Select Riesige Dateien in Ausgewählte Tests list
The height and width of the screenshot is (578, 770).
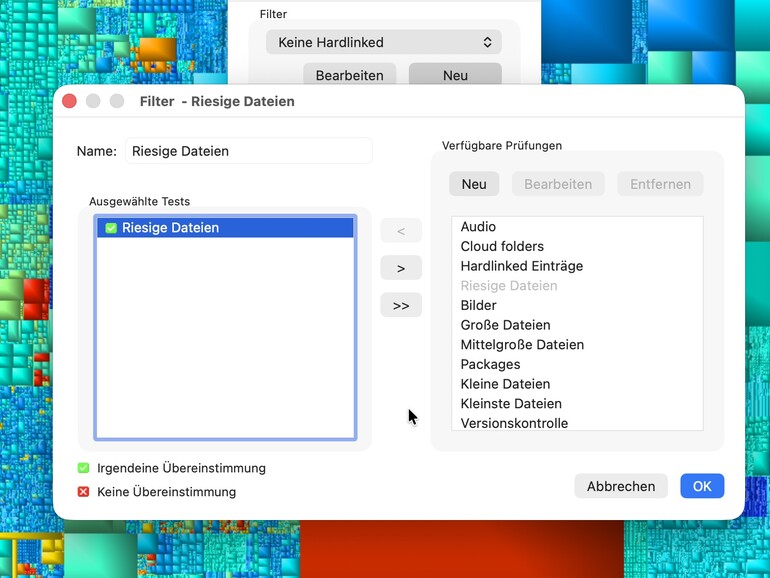click(225, 228)
